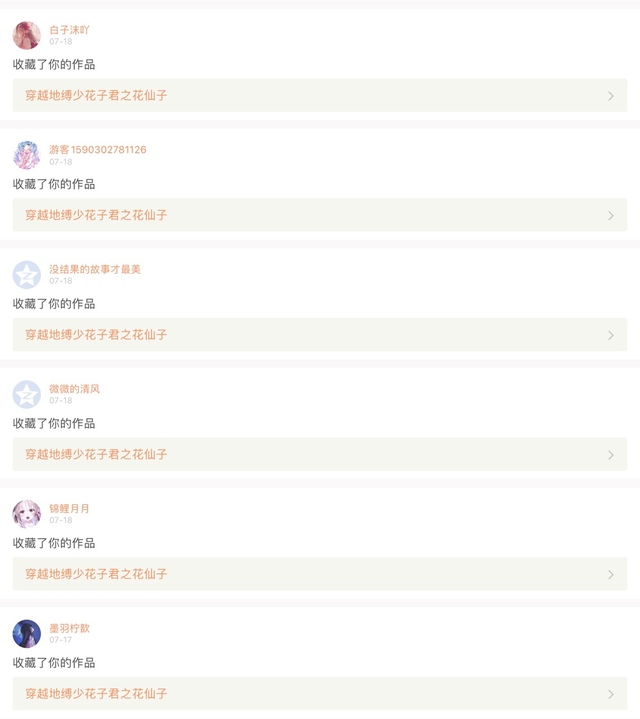Expand chevron in 锦鲤月月's work card
Viewport: 640px width, 719px height.
tap(611, 574)
